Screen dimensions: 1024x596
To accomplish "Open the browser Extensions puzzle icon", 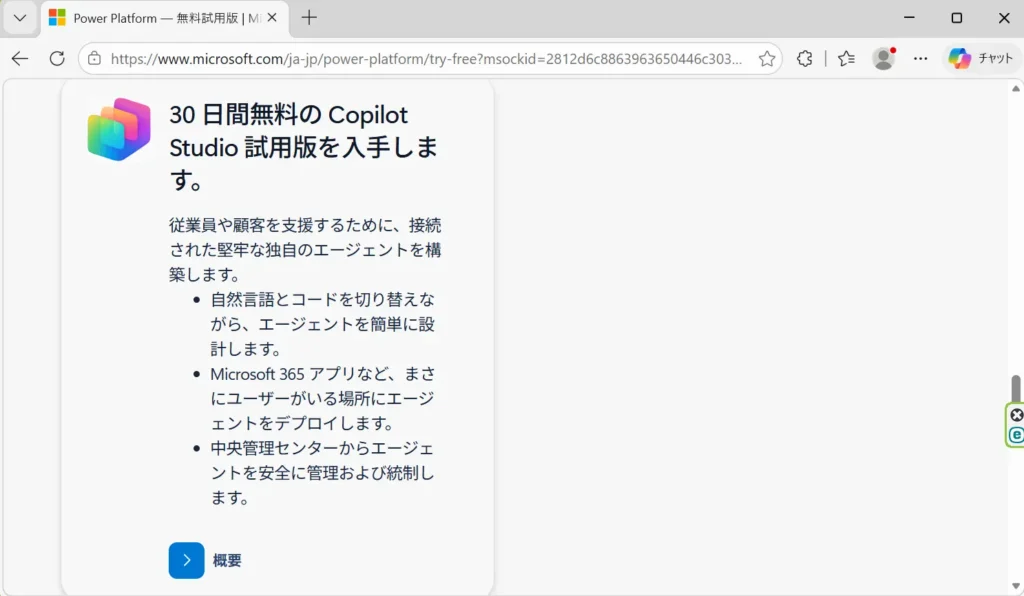I will [x=805, y=59].
